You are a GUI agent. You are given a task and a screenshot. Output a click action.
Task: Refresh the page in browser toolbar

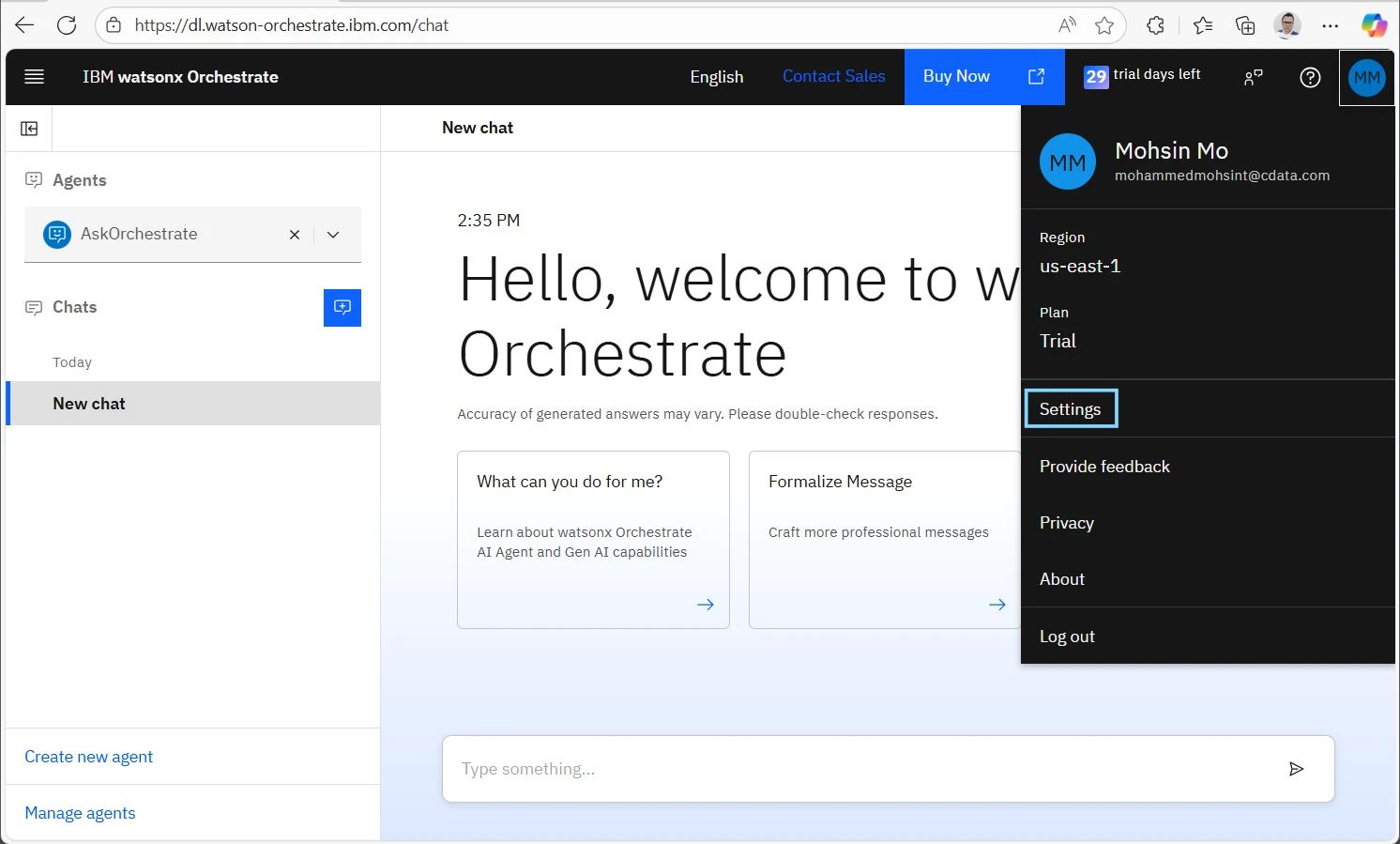(x=67, y=25)
